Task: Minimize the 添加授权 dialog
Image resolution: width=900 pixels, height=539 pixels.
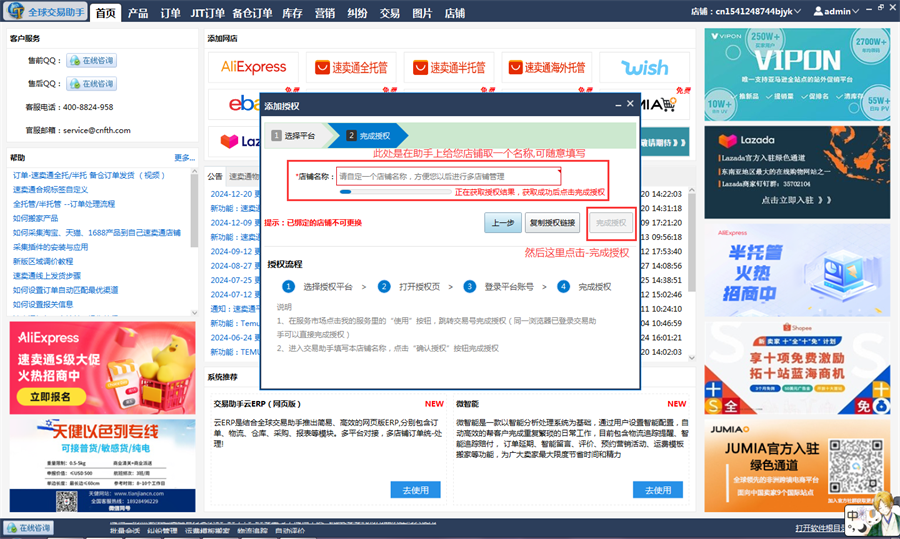Action: coord(618,105)
